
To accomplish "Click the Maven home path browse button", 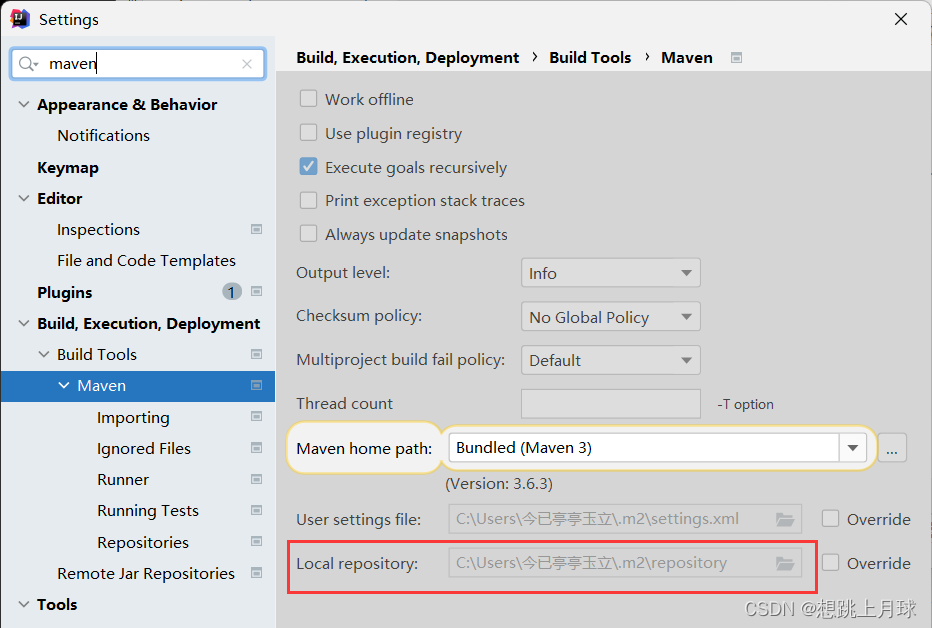I will (x=892, y=448).
